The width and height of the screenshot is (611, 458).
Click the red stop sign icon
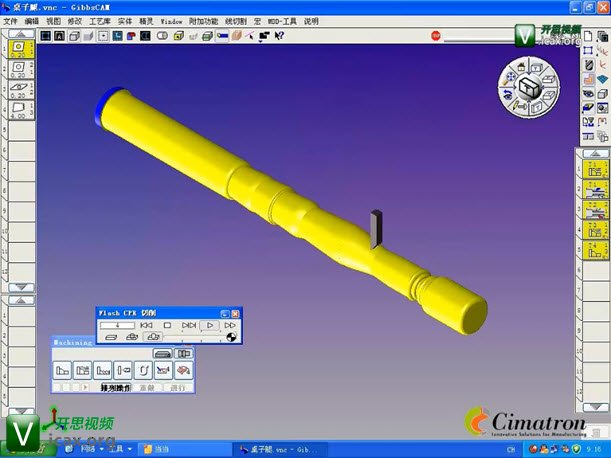coord(436,36)
